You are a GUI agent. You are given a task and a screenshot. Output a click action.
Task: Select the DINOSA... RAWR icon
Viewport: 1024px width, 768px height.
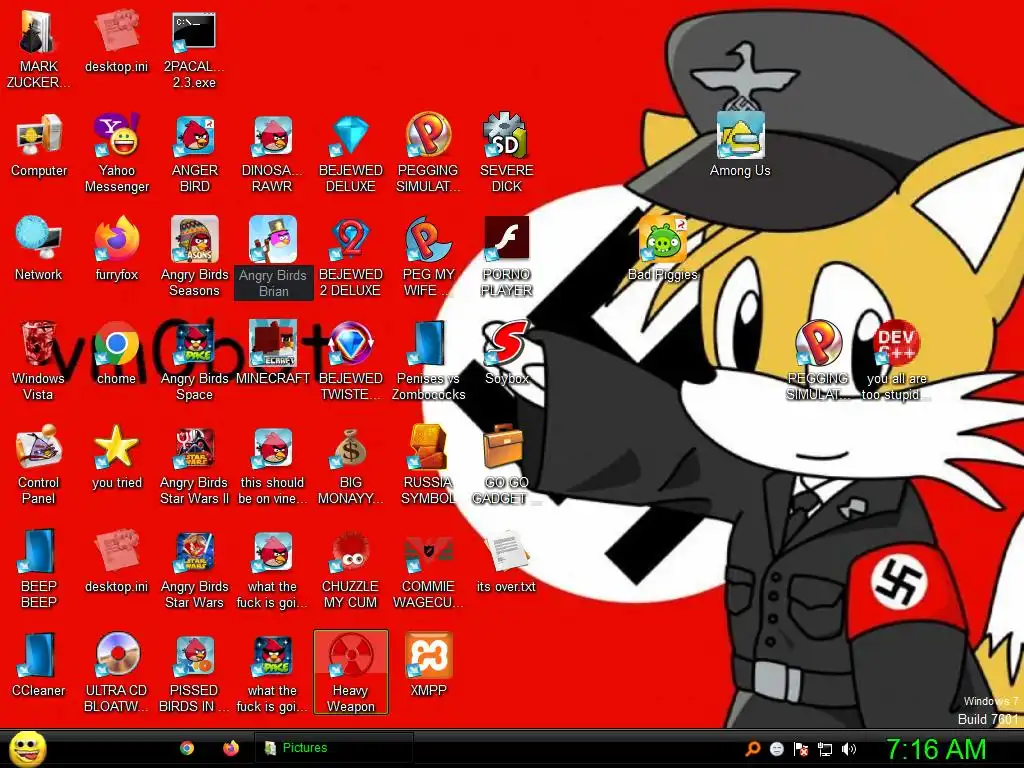coord(272,153)
